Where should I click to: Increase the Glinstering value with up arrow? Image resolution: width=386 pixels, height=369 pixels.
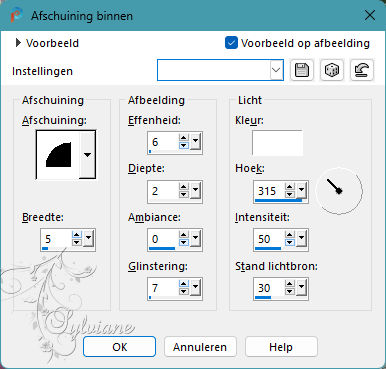pos(183,283)
